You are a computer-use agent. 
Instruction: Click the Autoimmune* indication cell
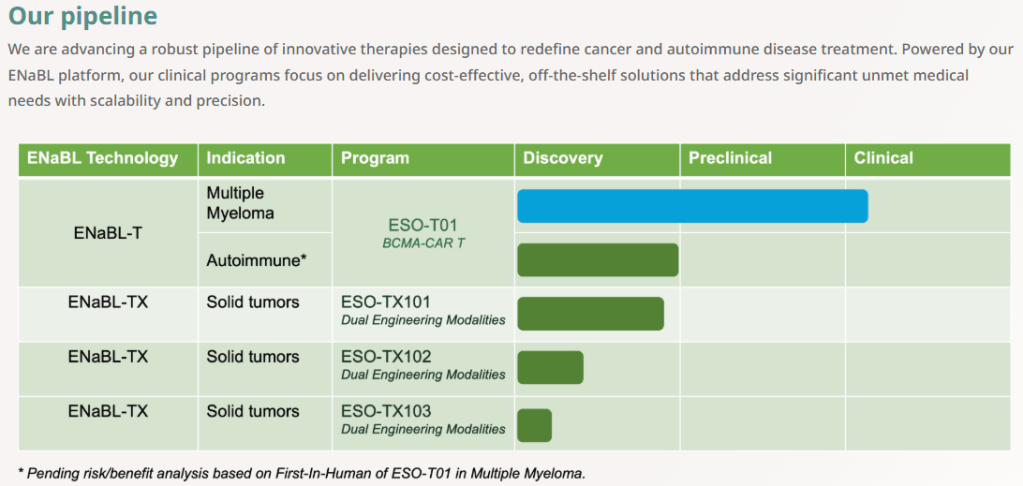click(256, 260)
